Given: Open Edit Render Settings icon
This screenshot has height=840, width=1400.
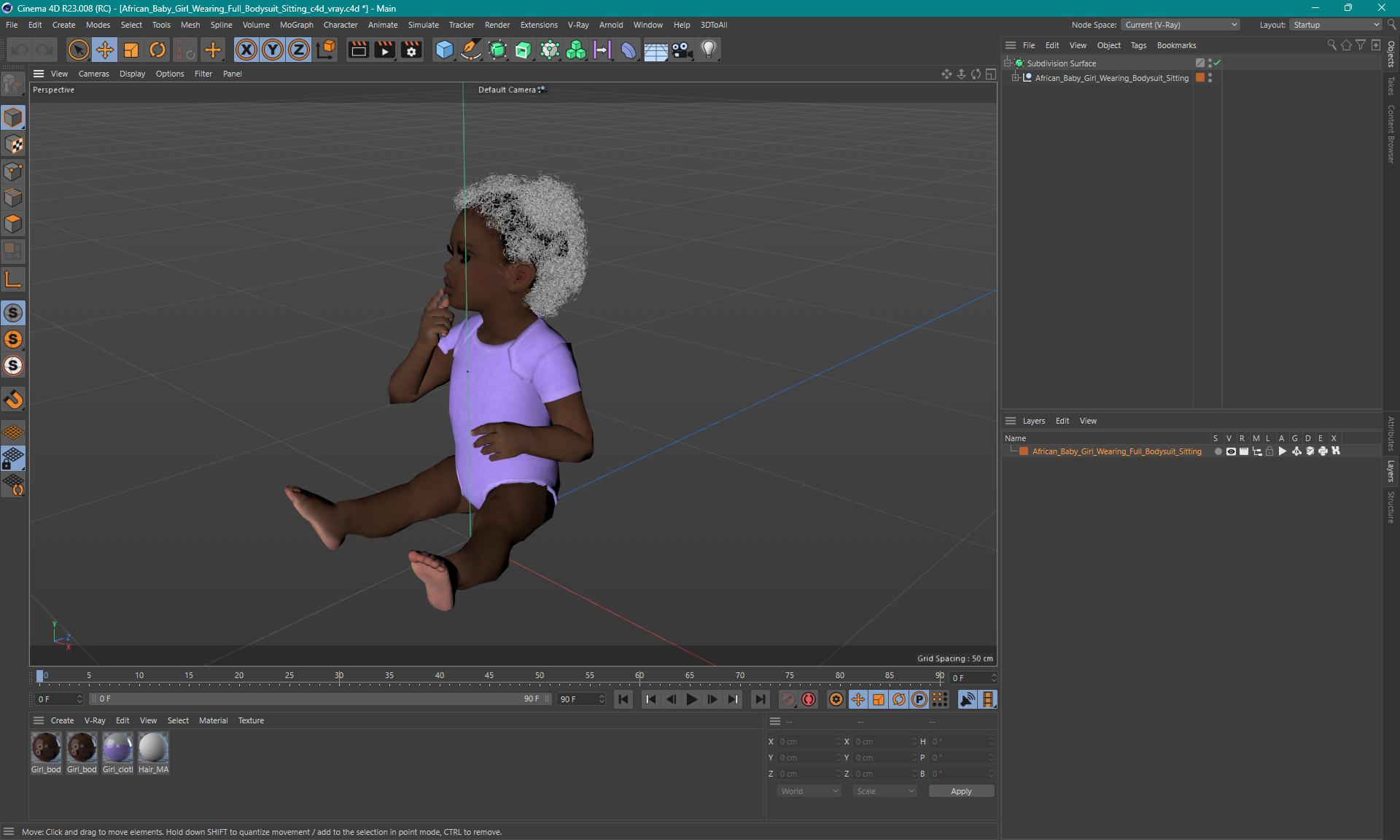Looking at the screenshot, I should 411,50.
